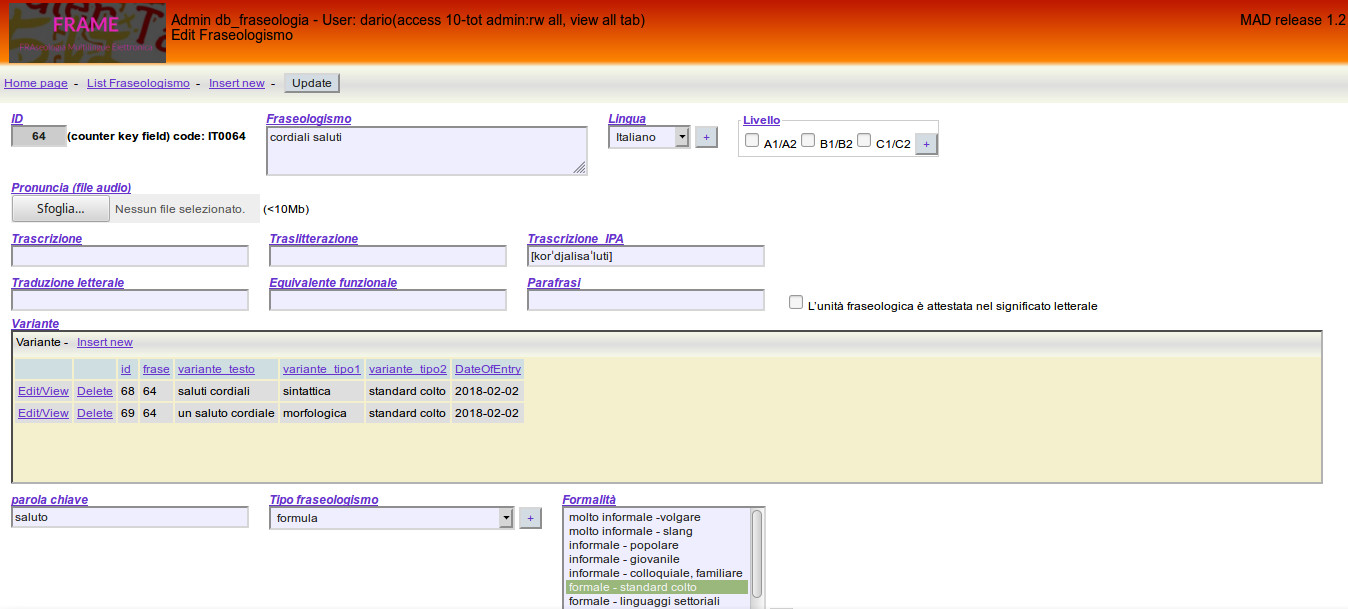The width and height of the screenshot is (1348, 609).
Task: Expand the Tipo fraseologismo dropdown
Action: pos(391,518)
